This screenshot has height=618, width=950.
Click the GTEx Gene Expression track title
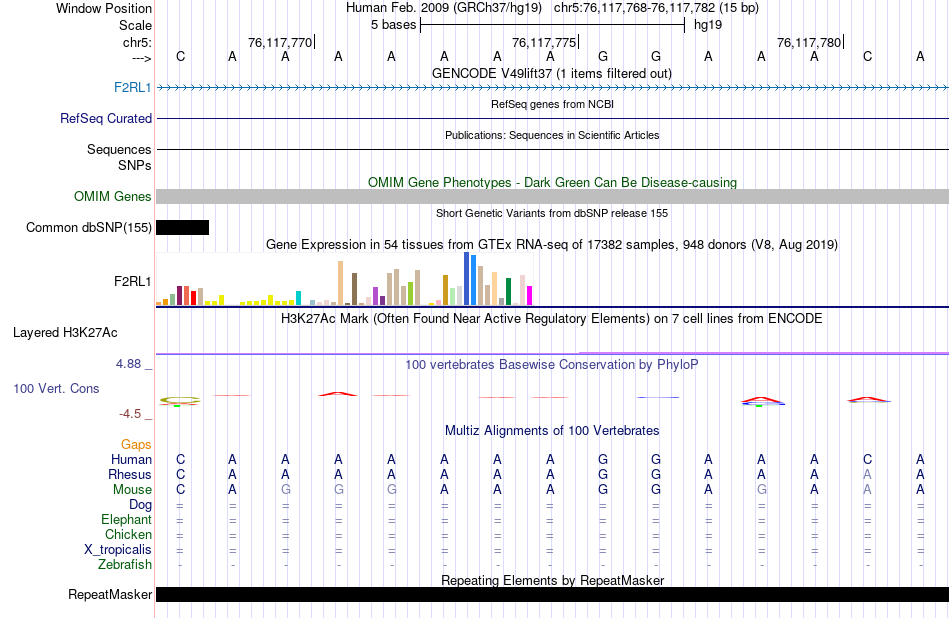[552, 244]
